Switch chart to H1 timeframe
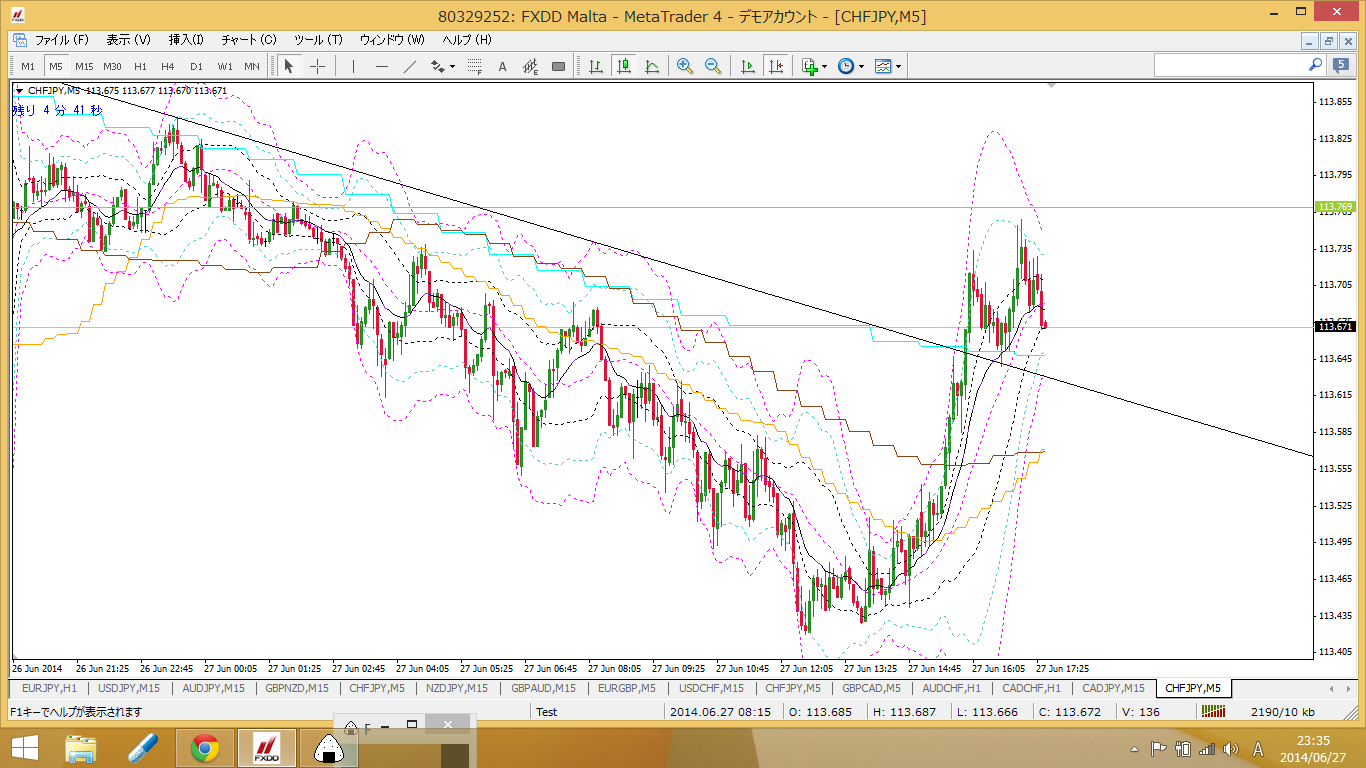This screenshot has width=1366, height=768. coord(140,66)
